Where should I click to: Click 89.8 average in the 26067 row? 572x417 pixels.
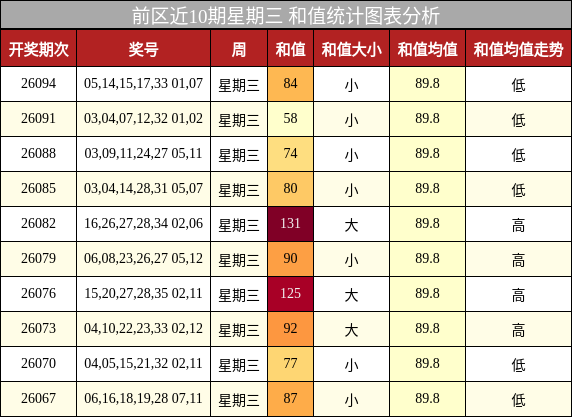(427, 399)
